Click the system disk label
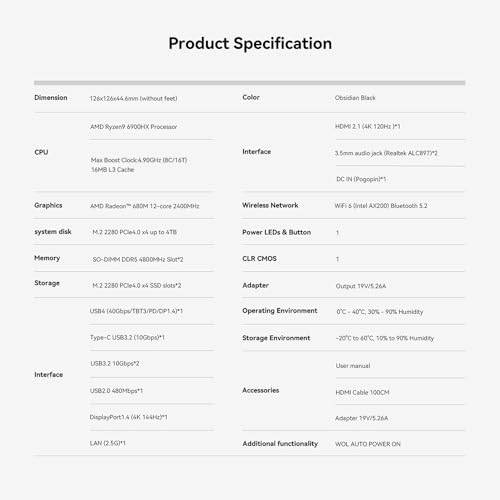The image size is (500, 500). 53,232
